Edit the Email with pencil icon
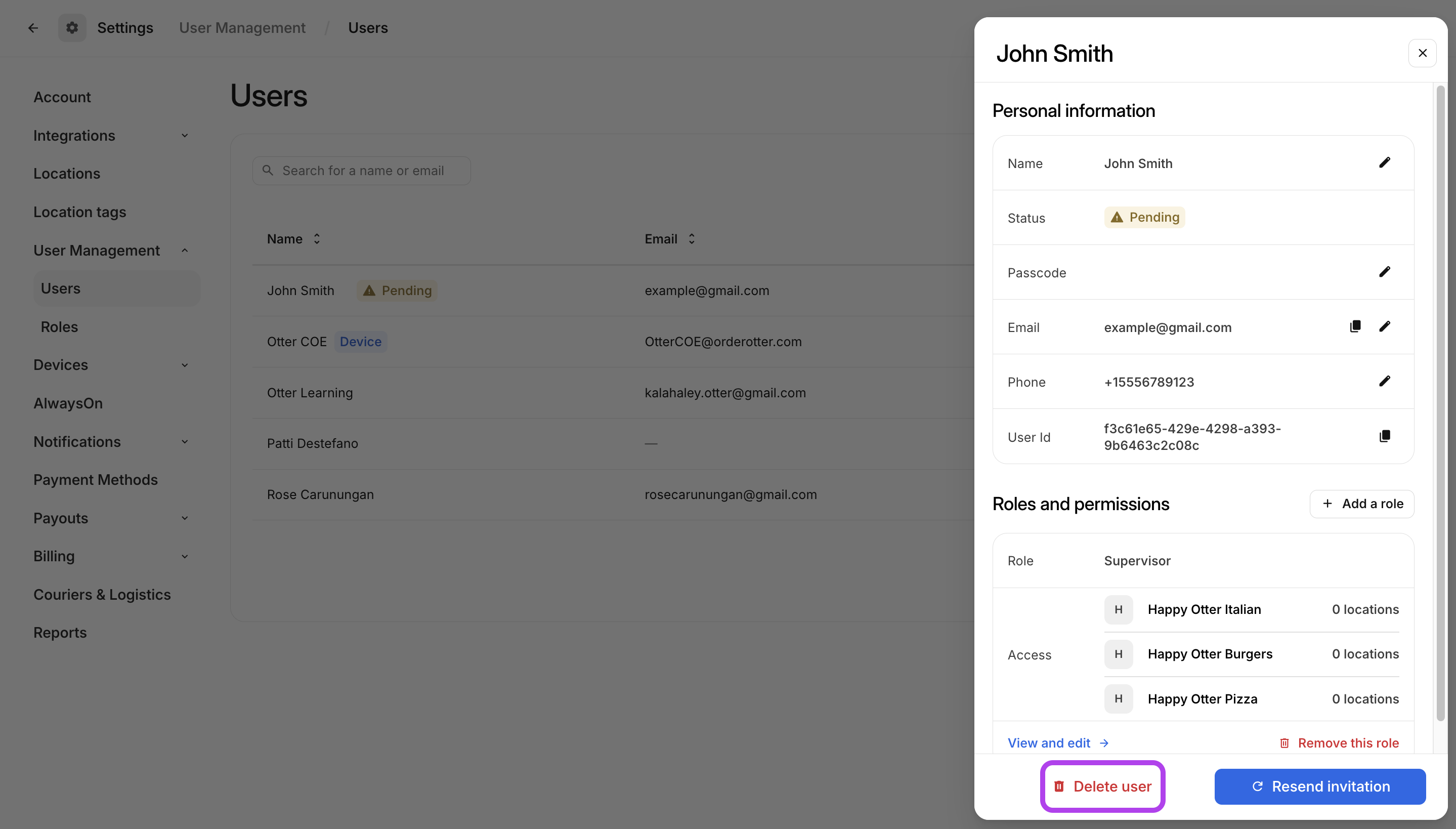The width and height of the screenshot is (1456, 829). 1384,326
